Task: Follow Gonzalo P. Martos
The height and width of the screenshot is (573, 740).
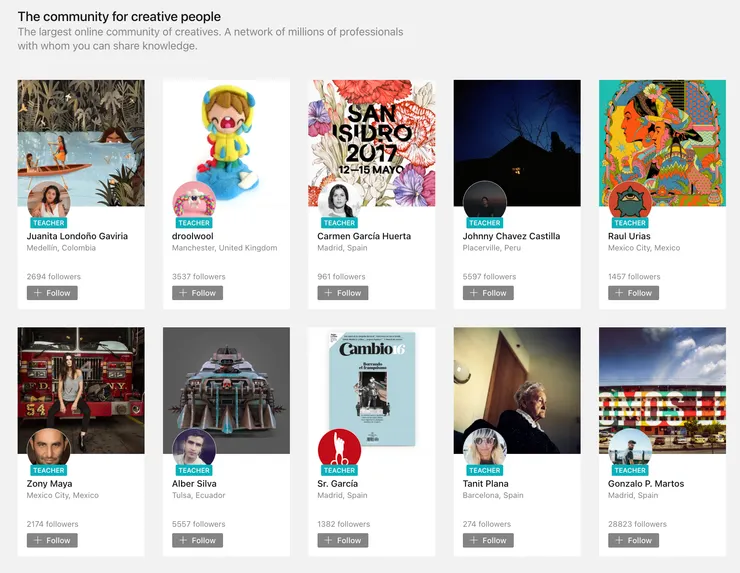Action: pyautogui.click(x=634, y=540)
